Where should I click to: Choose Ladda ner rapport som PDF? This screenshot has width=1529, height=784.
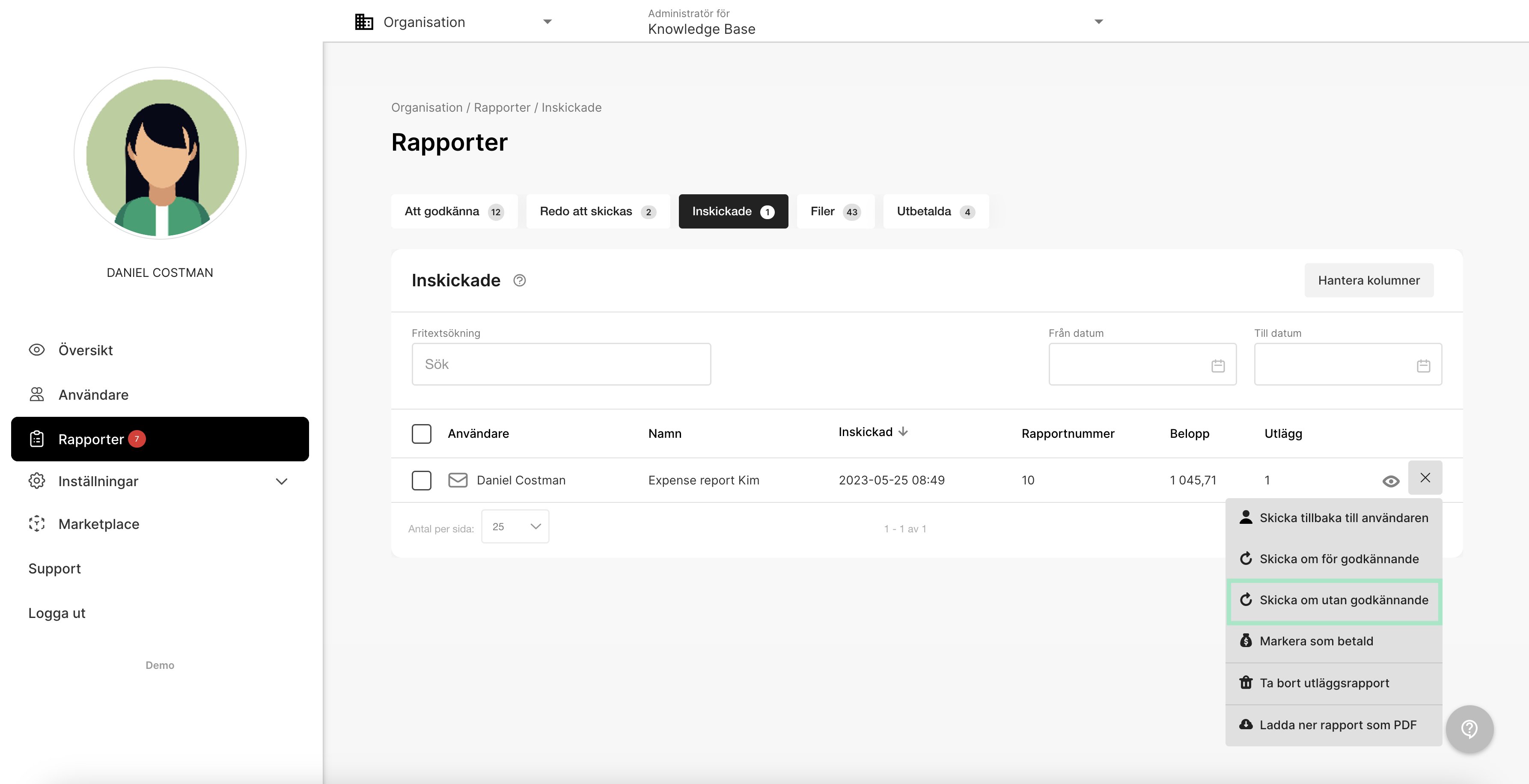(1334, 725)
